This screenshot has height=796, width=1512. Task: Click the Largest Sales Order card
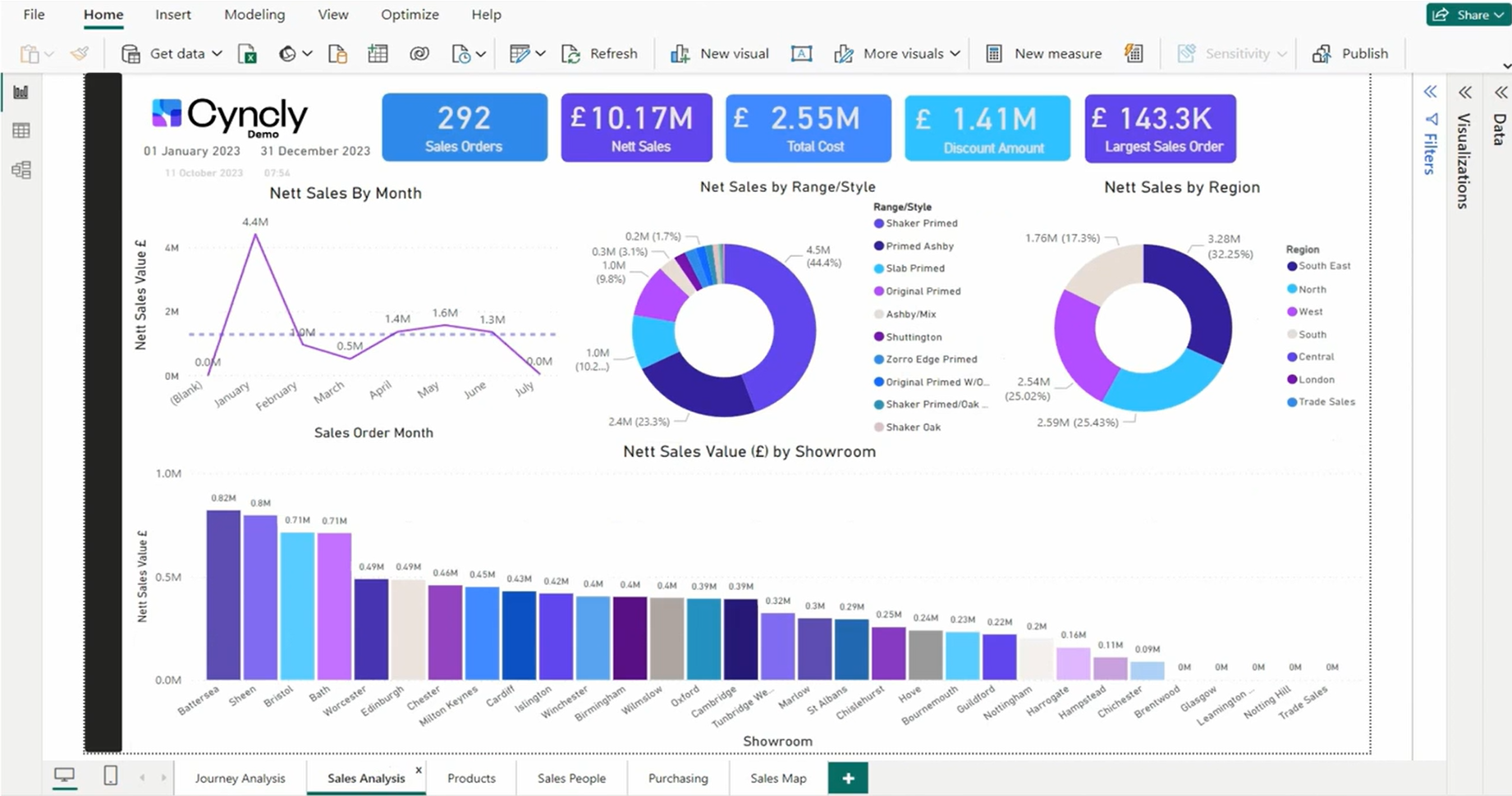[x=1161, y=127]
